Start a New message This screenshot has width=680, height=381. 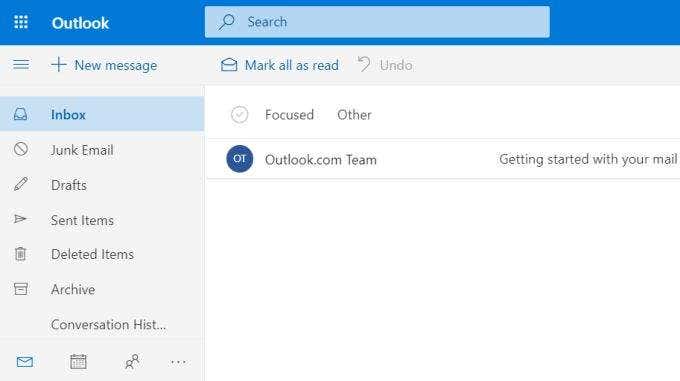click(104, 65)
